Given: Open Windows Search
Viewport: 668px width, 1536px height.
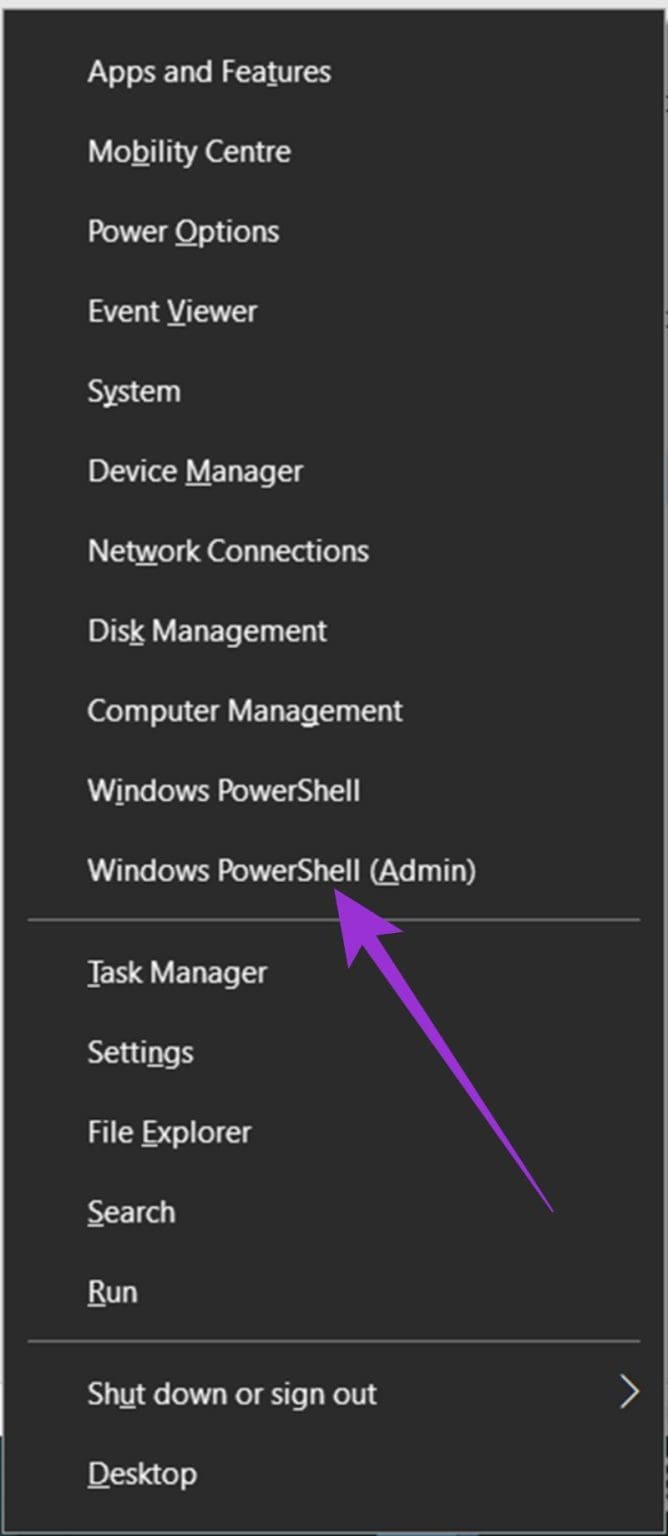Looking at the screenshot, I should (131, 1212).
